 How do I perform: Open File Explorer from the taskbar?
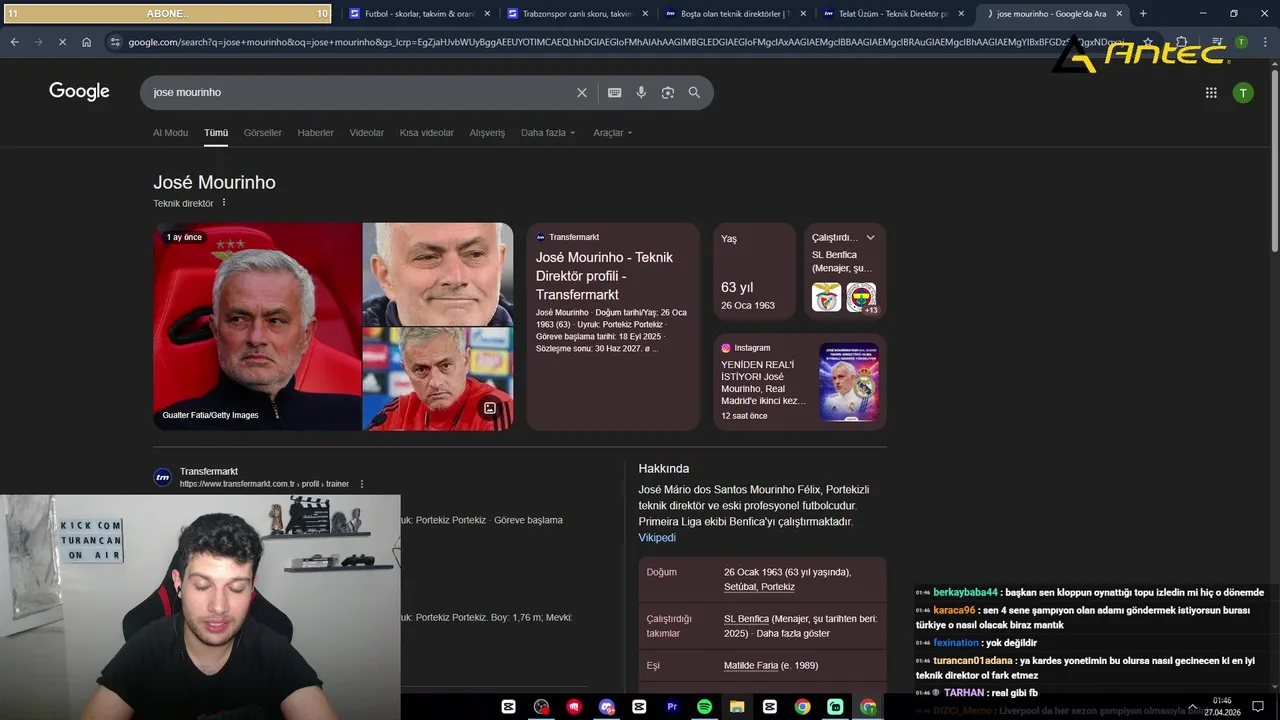(x=737, y=706)
